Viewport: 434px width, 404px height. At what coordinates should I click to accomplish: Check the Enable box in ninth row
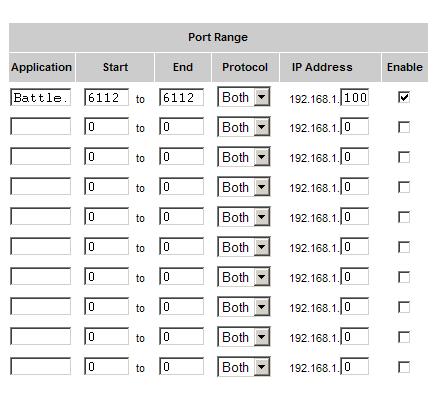pos(404,337)
